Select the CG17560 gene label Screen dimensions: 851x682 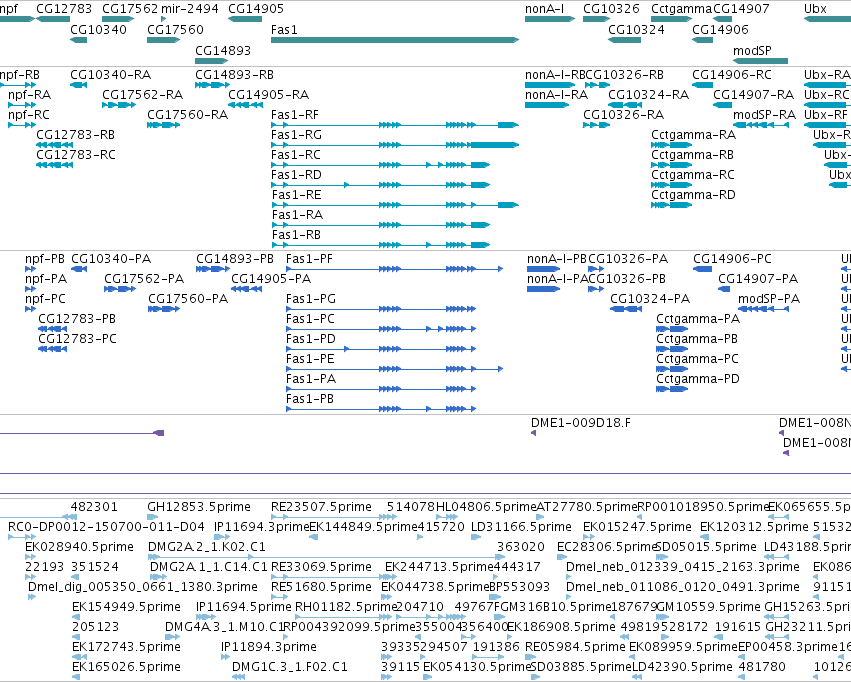coord(175,29)
